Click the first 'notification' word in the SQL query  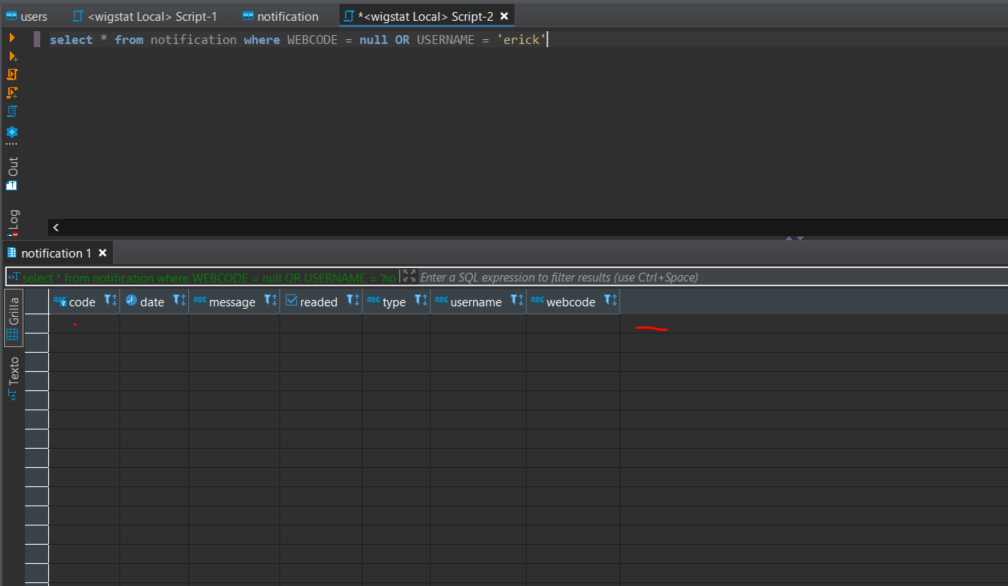[x=194, y=40]
